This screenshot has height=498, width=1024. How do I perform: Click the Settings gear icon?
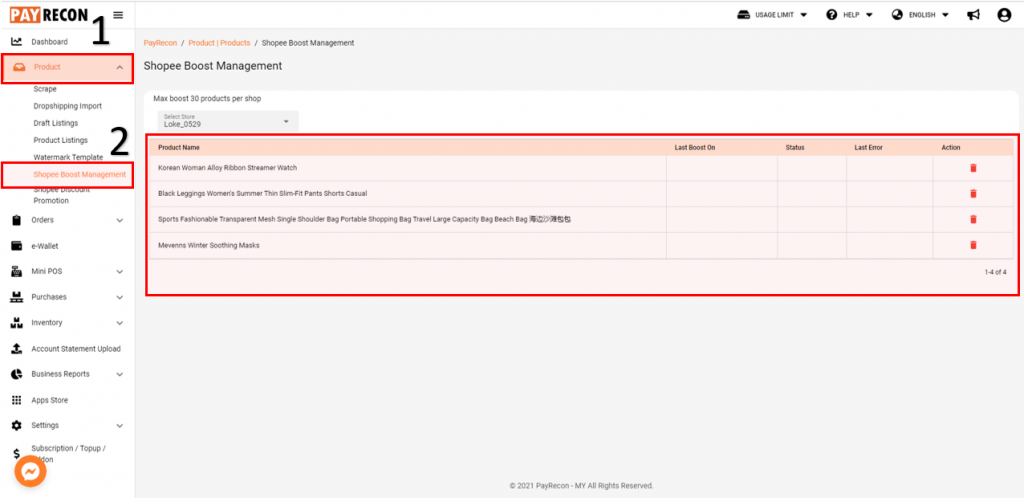(x=17, y=426)
